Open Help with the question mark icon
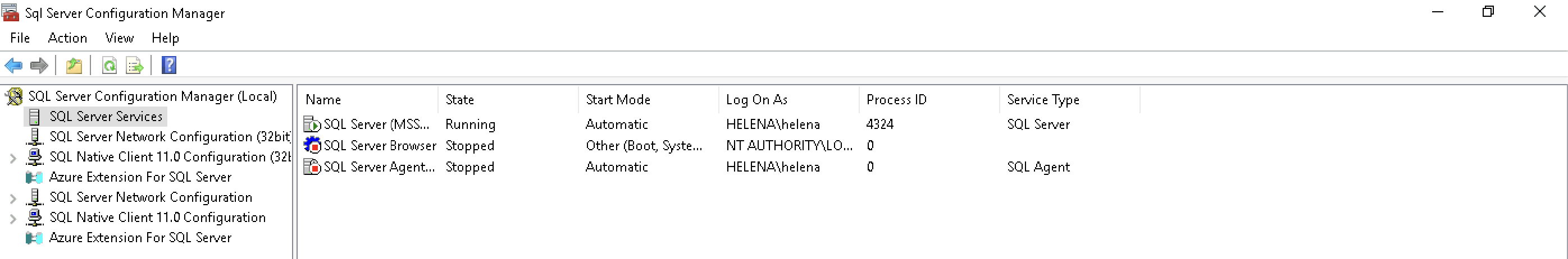 pos(169,65)
